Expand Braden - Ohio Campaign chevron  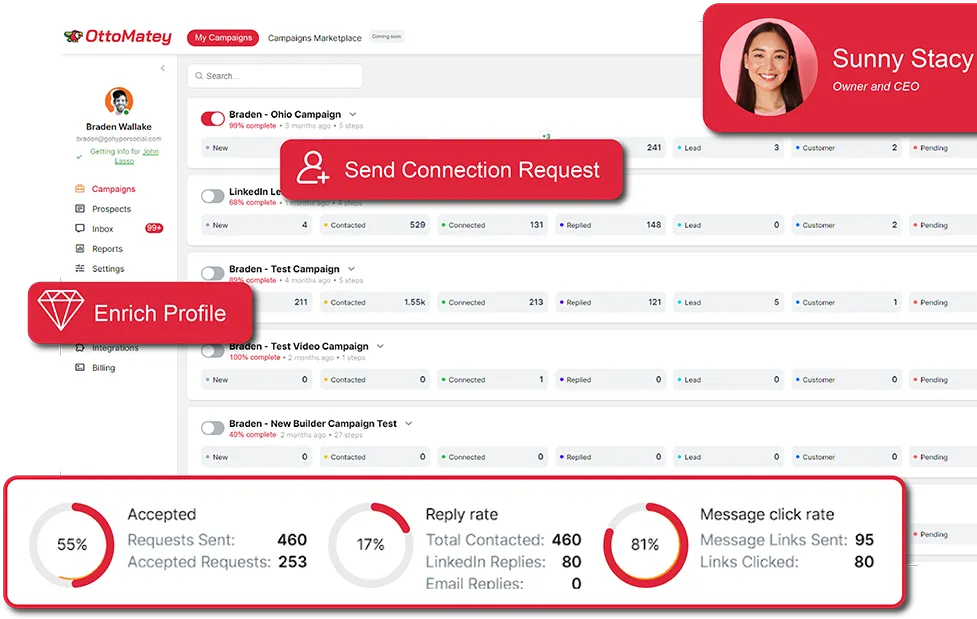click(x=353, y=114)
